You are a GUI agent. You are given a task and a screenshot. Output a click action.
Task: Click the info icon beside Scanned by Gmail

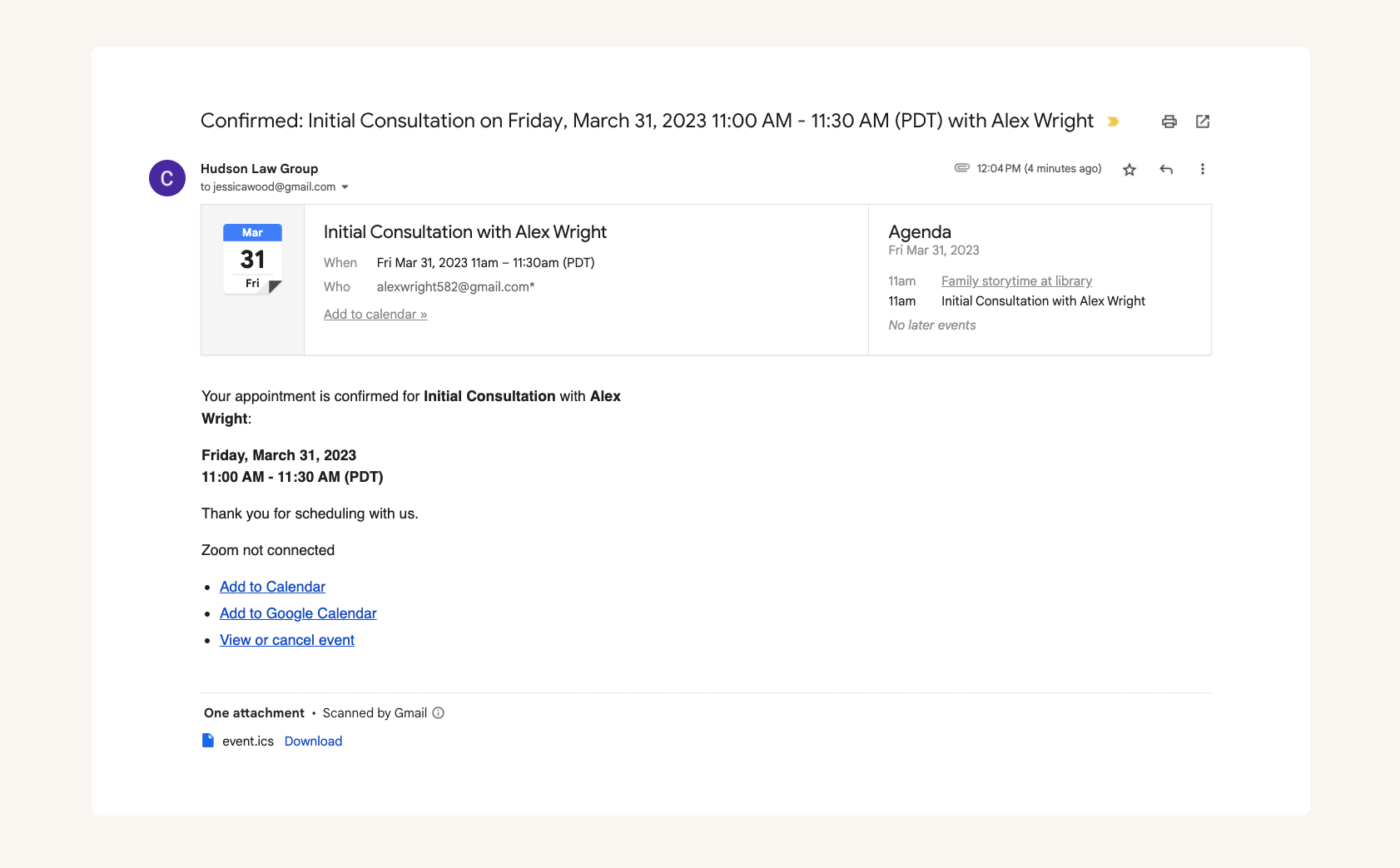(437, 712)
